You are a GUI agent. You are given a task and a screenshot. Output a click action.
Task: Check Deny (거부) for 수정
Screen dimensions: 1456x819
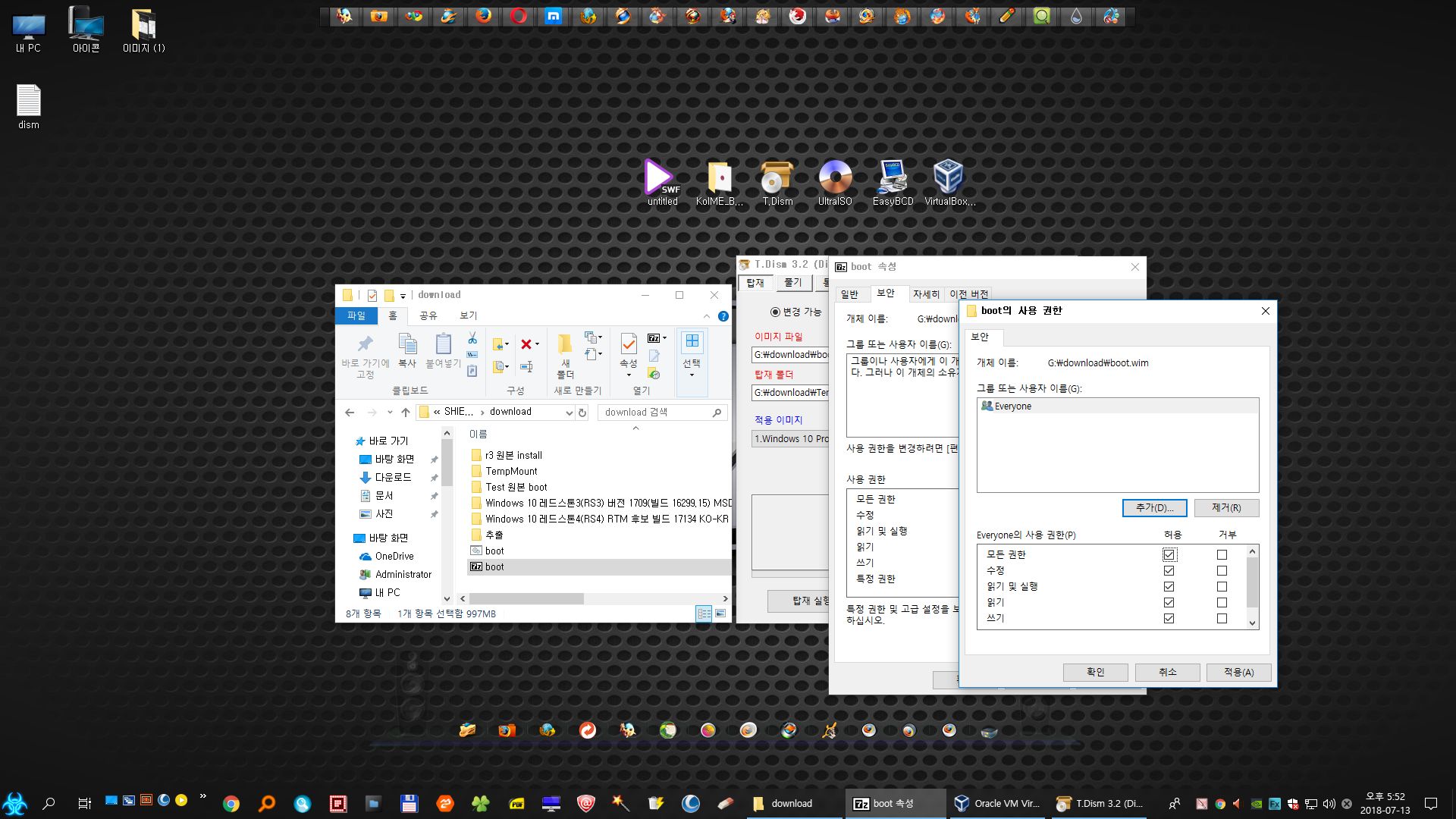point(1222,571)
